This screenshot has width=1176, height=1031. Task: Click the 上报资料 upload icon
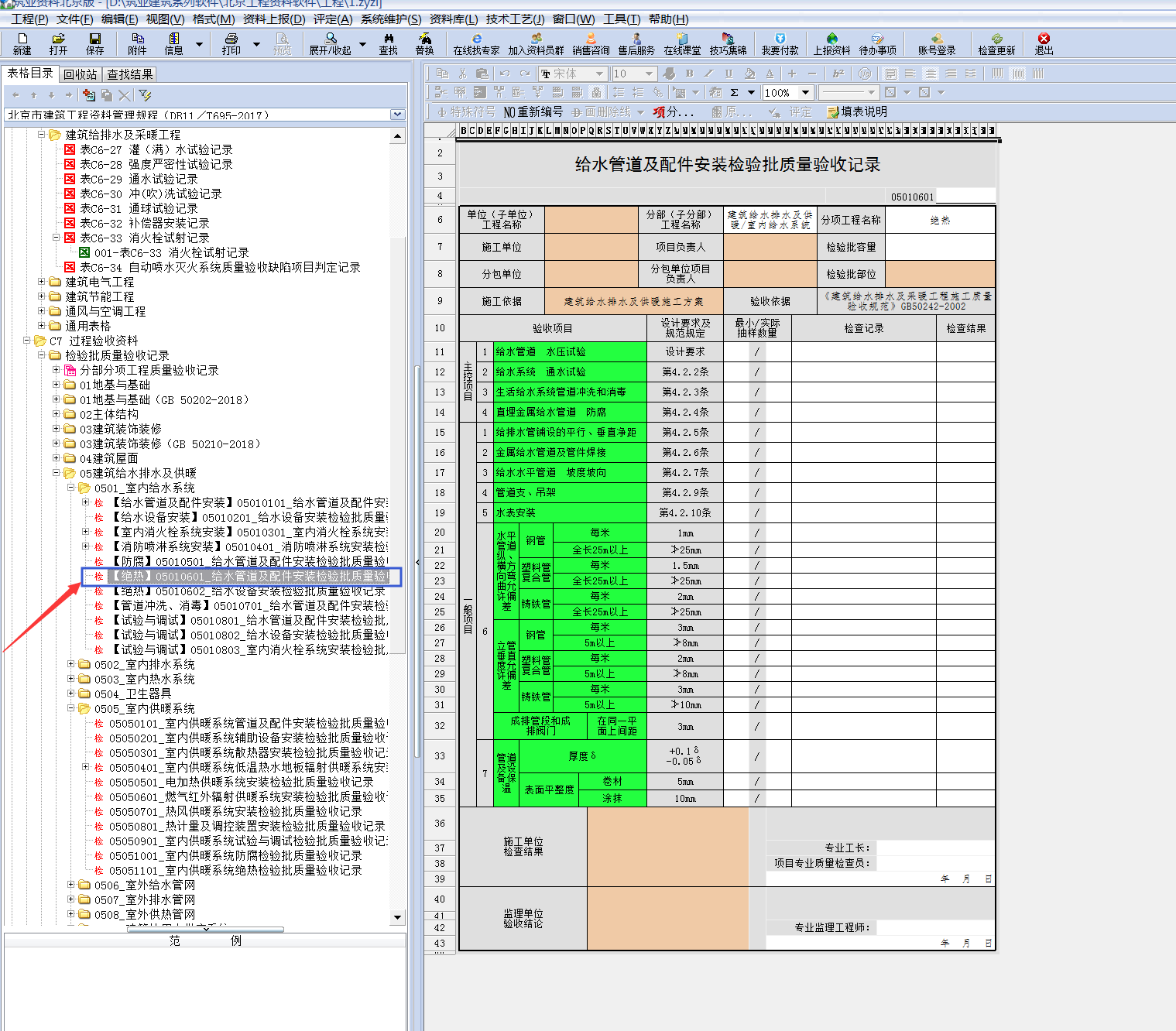[x=831, y=43]
